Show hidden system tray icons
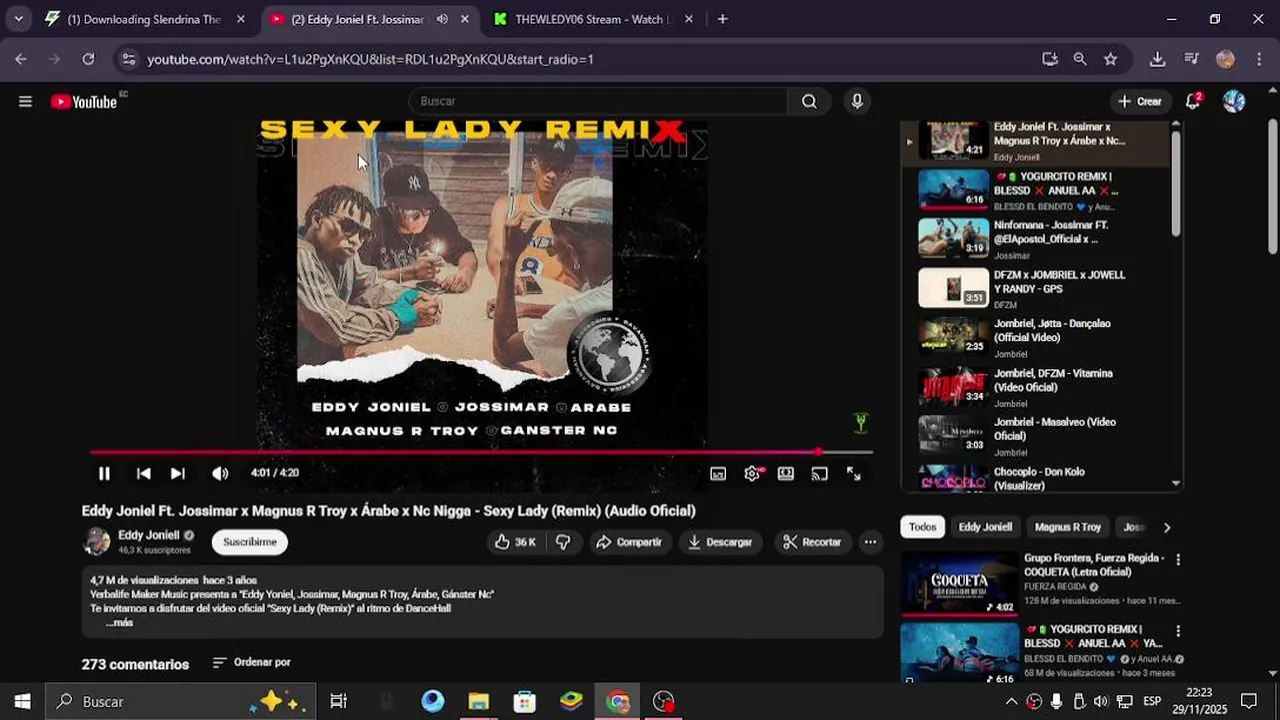 [x=1011, y=701]
